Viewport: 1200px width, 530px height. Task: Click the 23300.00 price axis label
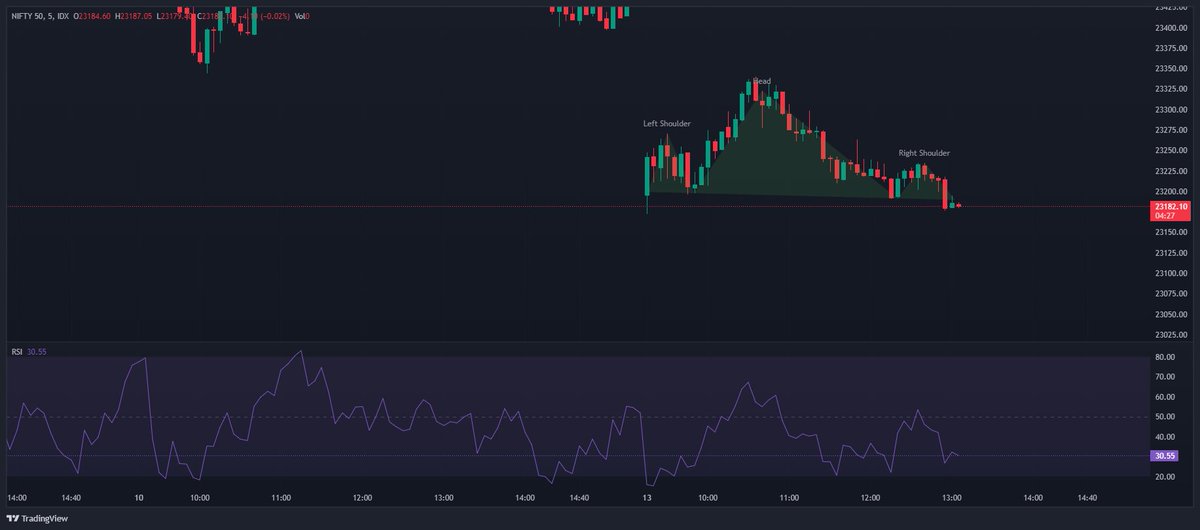coord(1169,109)
